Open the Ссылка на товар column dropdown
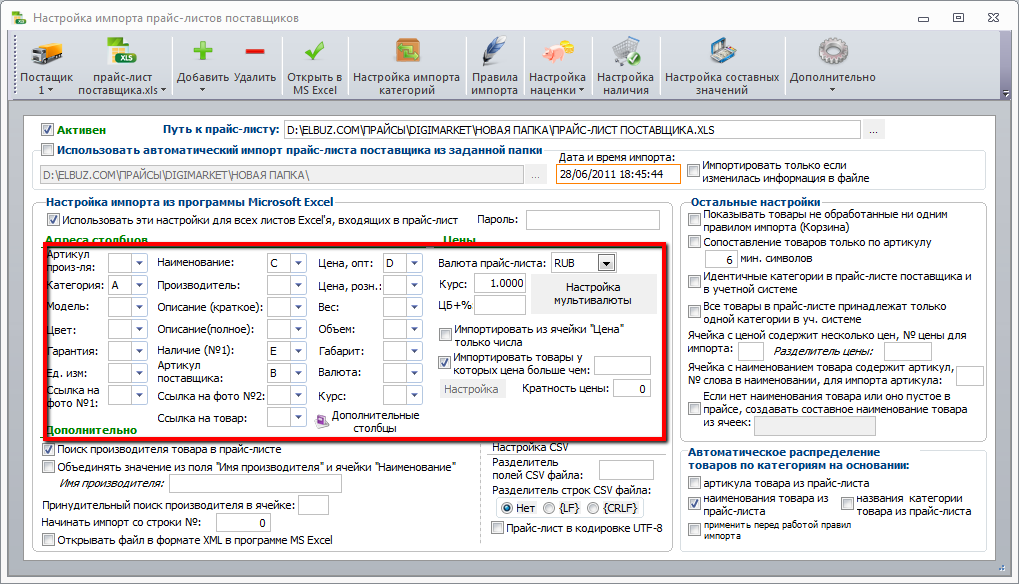The width and height of the screenshot is (1019, 584). pos(298,417)
